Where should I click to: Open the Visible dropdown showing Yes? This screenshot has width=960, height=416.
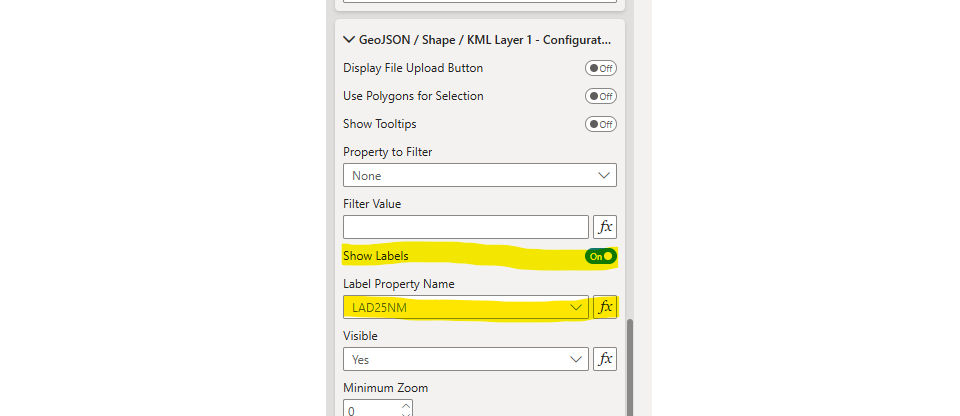point(465,359)
